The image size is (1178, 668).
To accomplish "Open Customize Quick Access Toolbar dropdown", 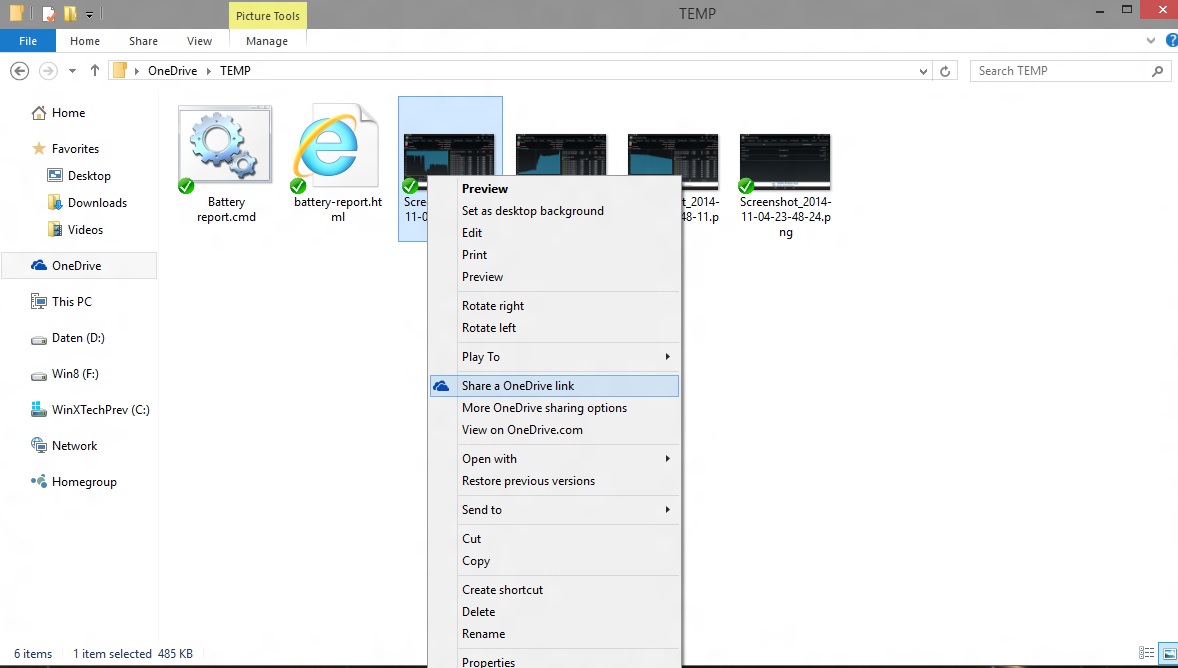I will (x=89, y=14).
